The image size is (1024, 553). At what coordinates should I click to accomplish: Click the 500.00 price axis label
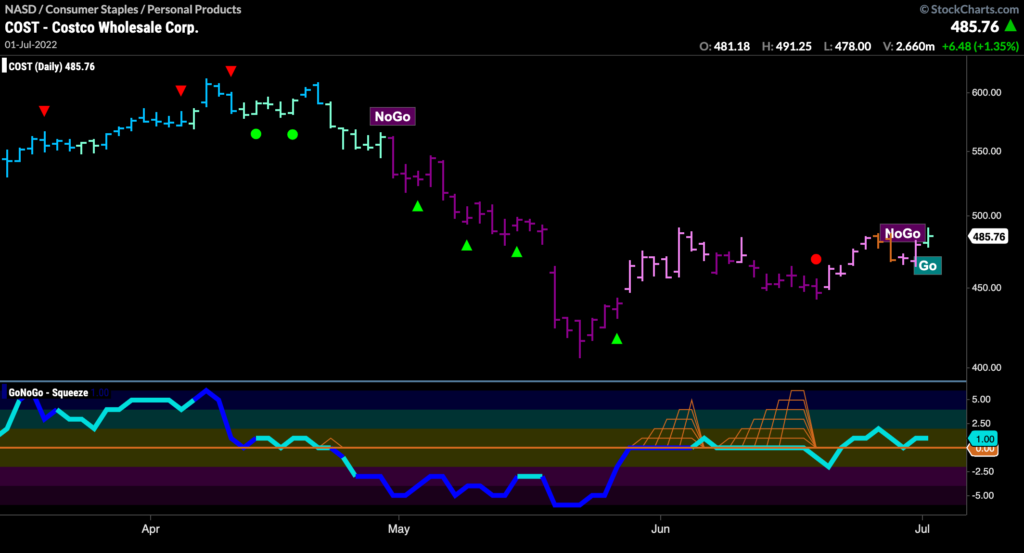click(x=986, y=215)
